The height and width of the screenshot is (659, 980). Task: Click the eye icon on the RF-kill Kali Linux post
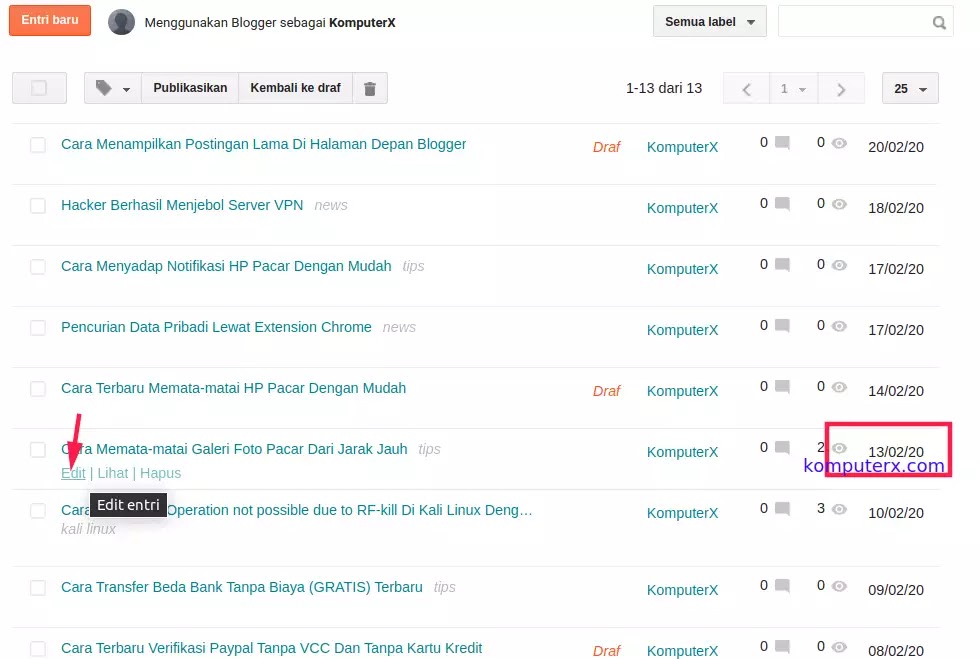(838, 508)
